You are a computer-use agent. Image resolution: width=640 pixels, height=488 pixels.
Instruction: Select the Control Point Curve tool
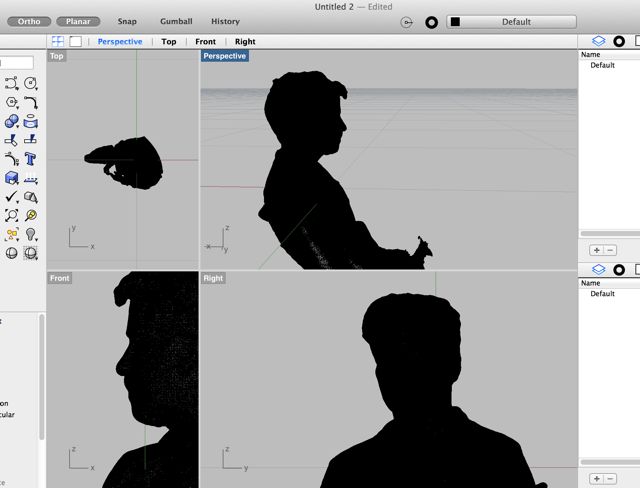click(11, 83)
